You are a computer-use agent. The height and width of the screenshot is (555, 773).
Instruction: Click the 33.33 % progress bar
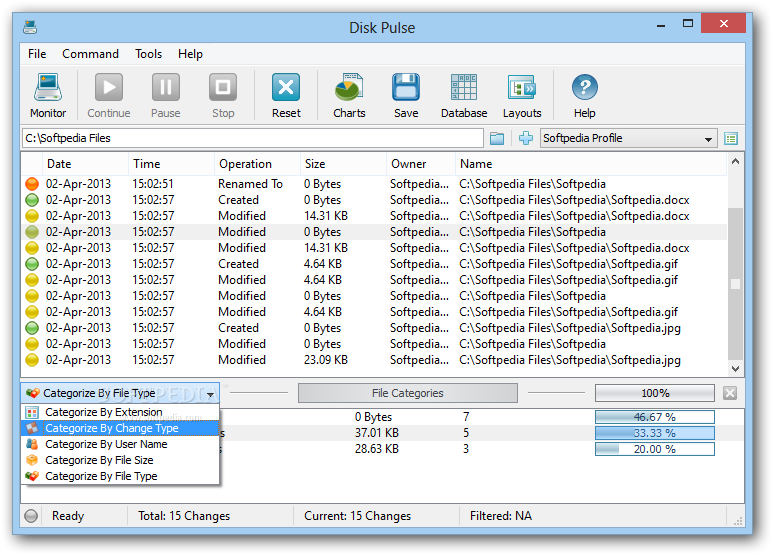[x=655, y=433]
